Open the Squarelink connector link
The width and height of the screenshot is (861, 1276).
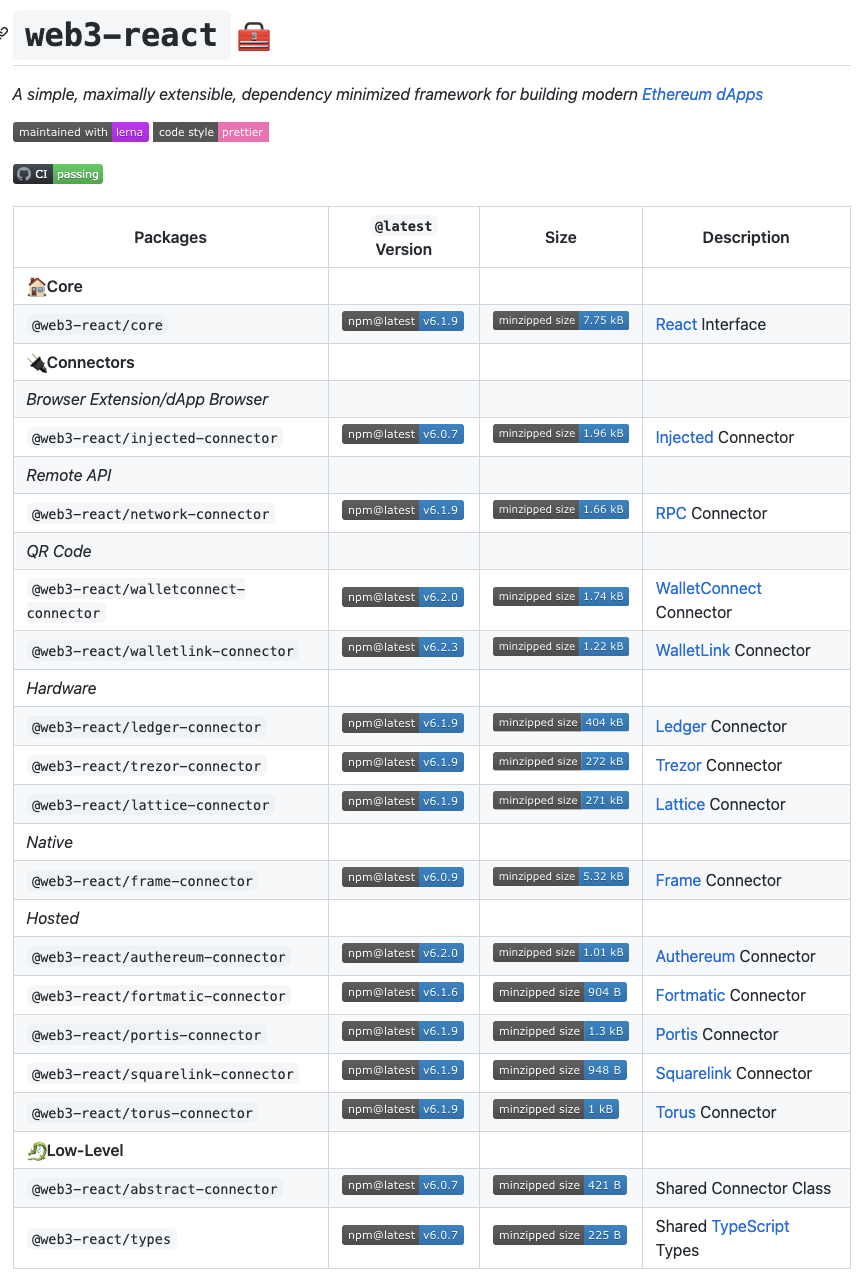[x=694, y=1073]
